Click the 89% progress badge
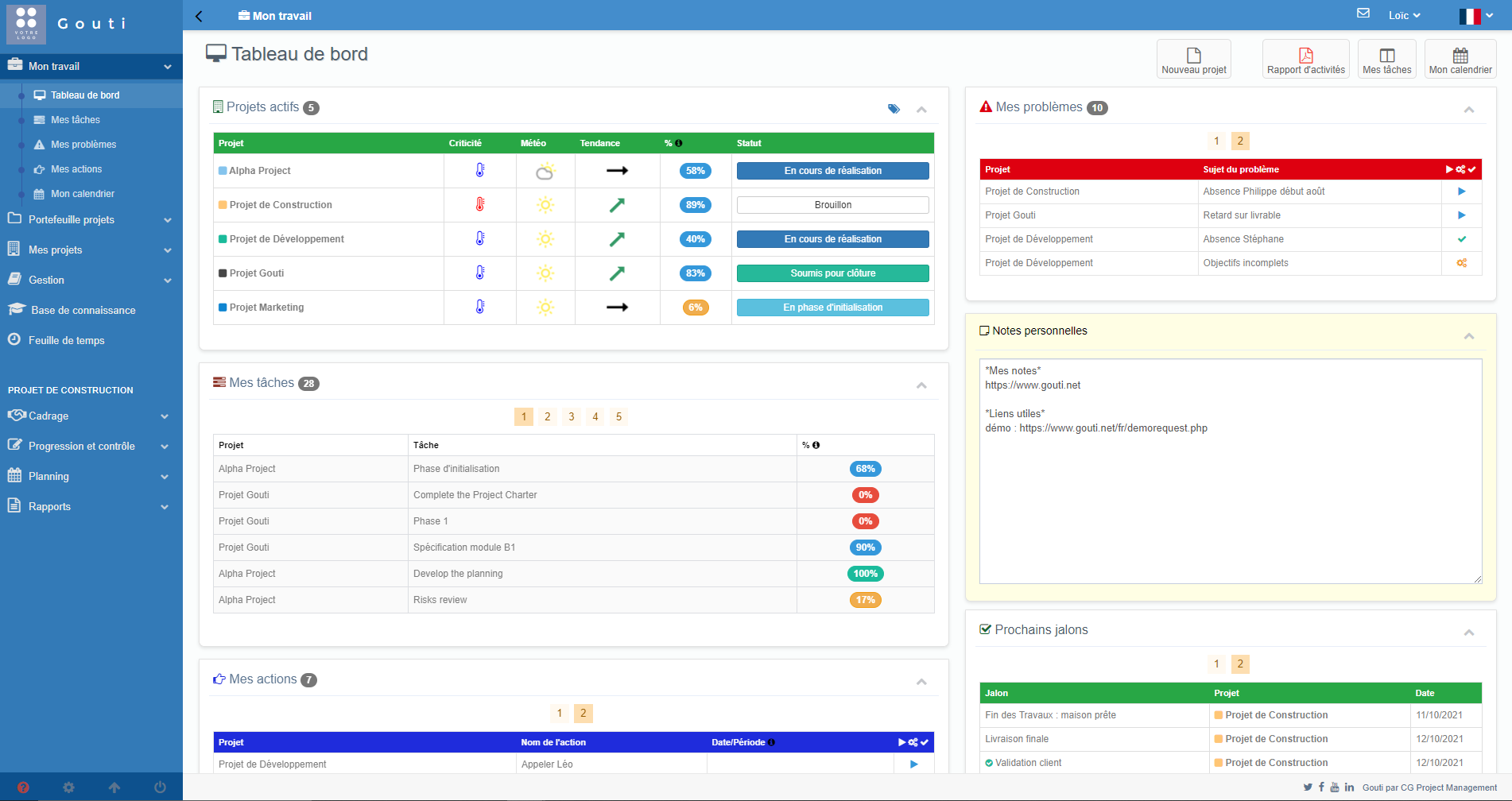Image resolution: width=1512 pixels, height=801 pixels. 695,205
